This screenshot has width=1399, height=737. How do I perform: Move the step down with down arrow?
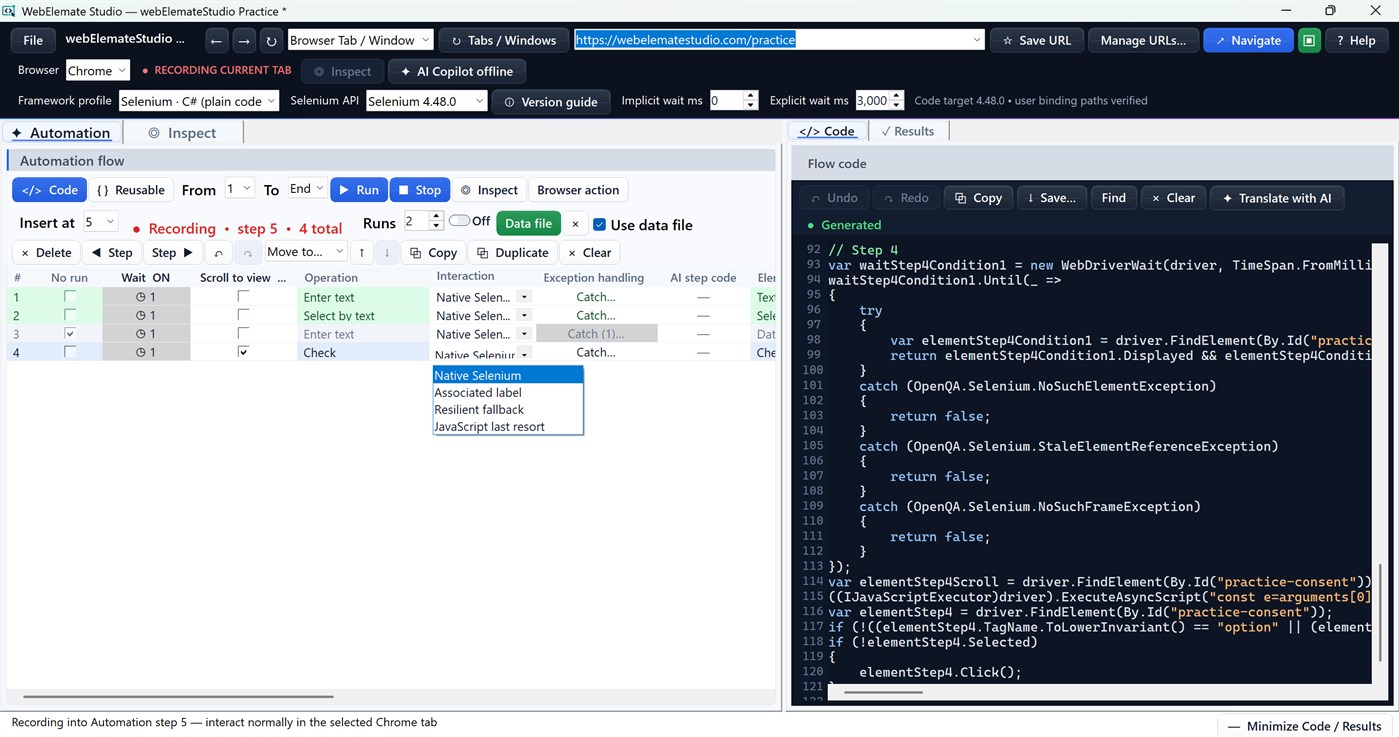387,252
